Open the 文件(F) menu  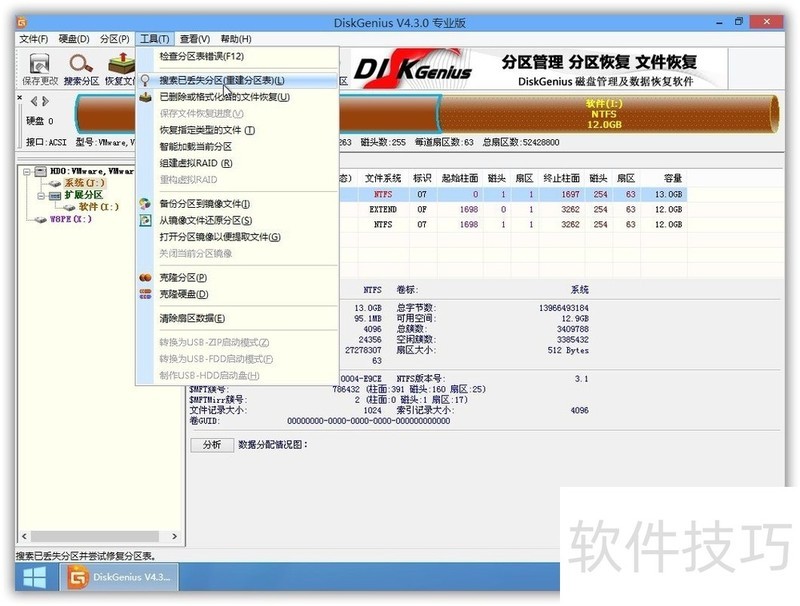pos(33,39)
